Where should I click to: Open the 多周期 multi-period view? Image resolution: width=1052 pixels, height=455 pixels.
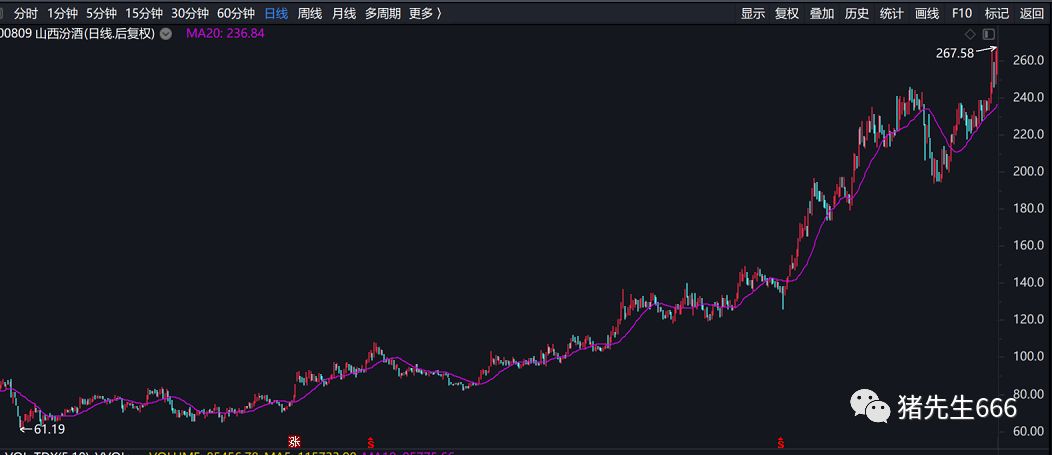383,13
